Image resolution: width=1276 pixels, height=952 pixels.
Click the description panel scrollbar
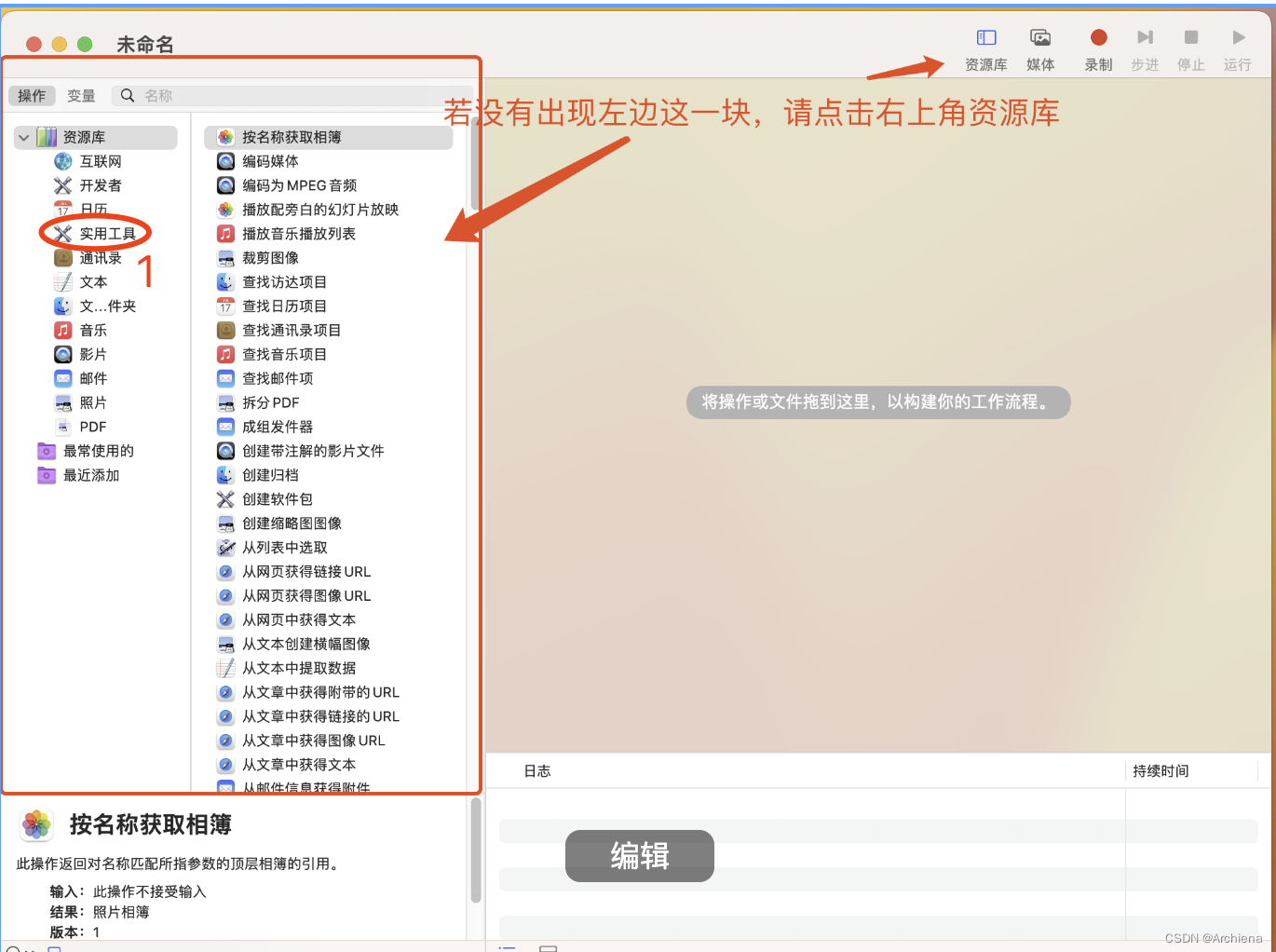[476, 850]
